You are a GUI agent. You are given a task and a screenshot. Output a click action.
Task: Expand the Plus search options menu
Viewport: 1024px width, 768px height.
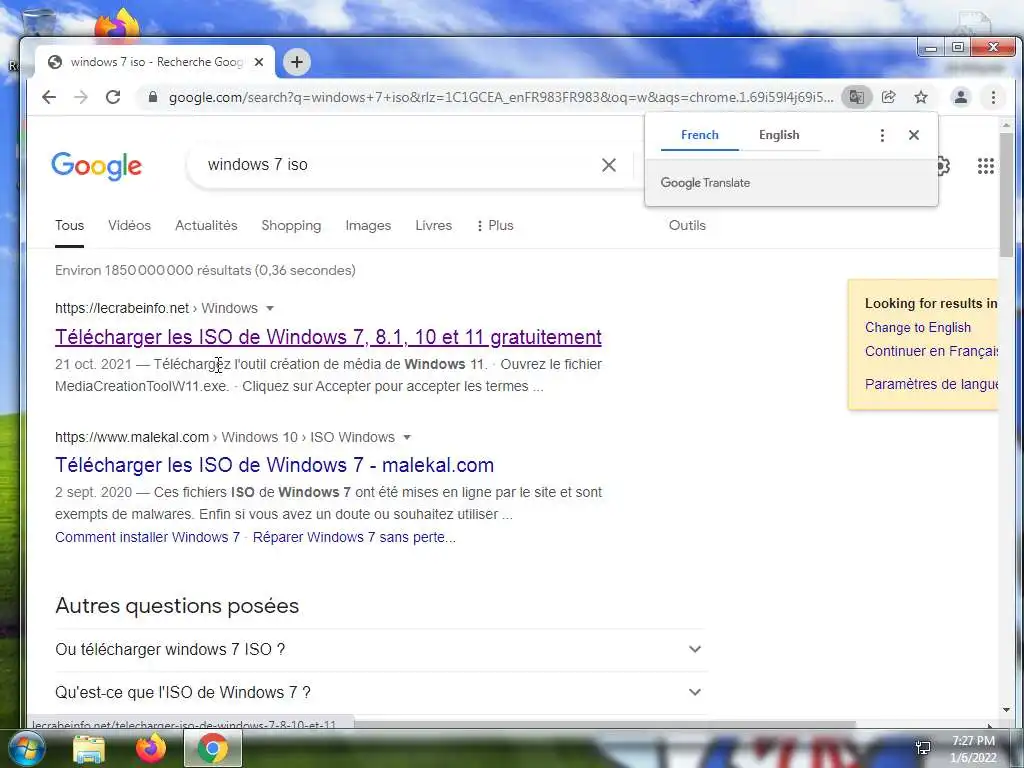tap(495, 225)
